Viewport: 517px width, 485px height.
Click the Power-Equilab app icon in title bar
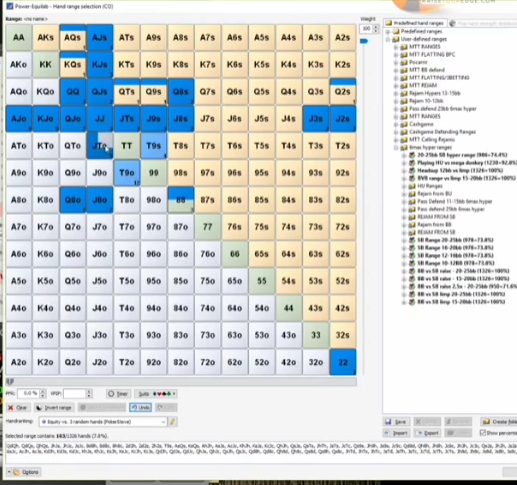click(x=10, y=6)
